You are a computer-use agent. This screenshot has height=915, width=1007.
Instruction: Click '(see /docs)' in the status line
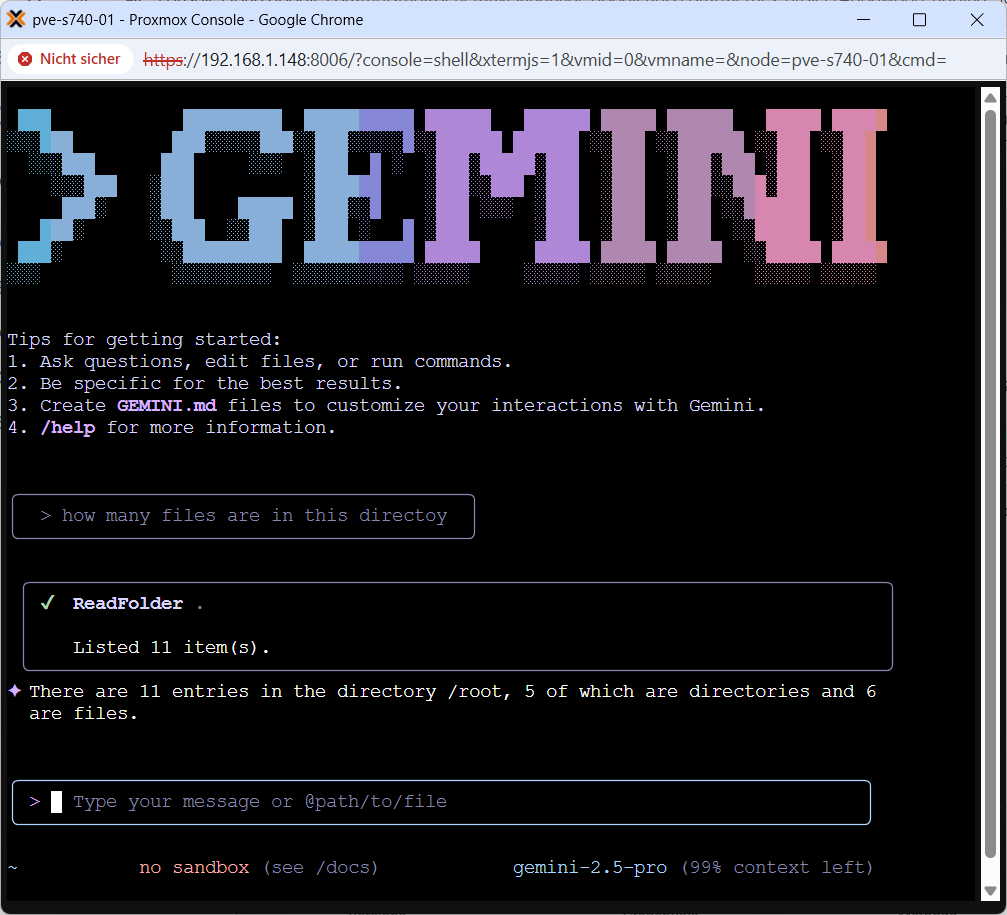[x=321, y=867]
